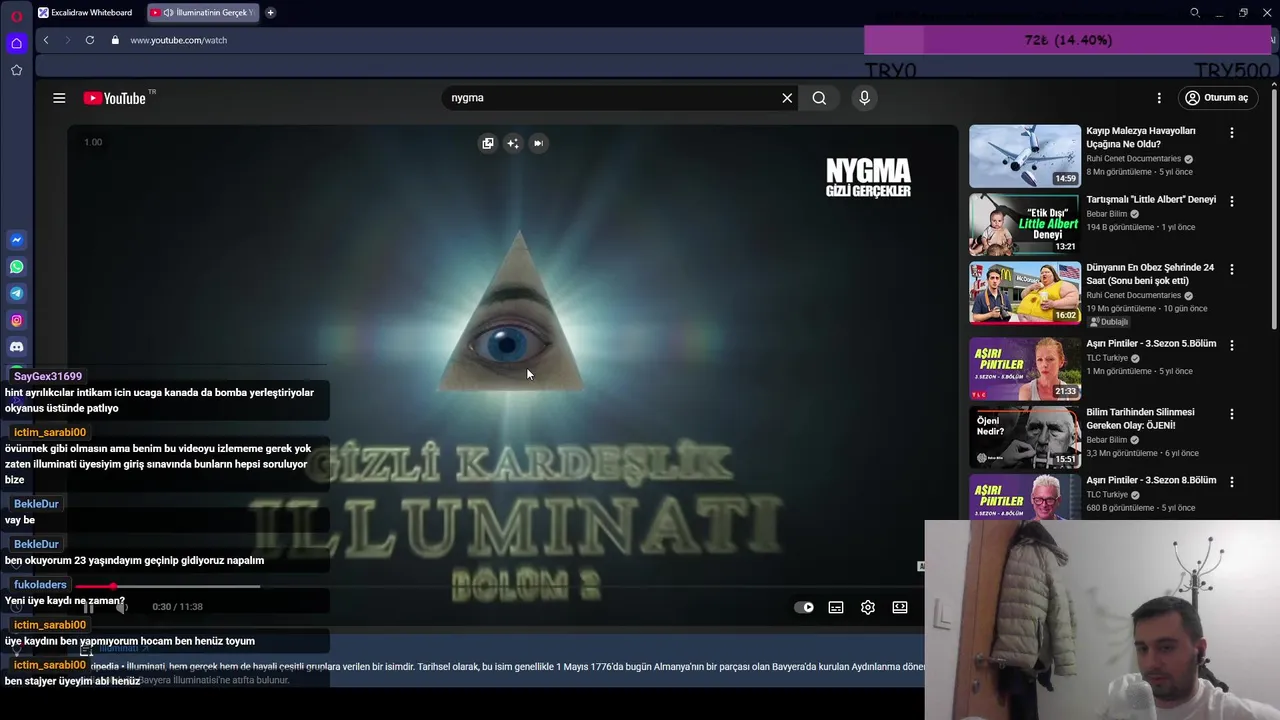The width and height of the screenshot is (1280, 720).
Task: Open Bebar Bilim channel under Little Albert
Action: point(1106,214)
